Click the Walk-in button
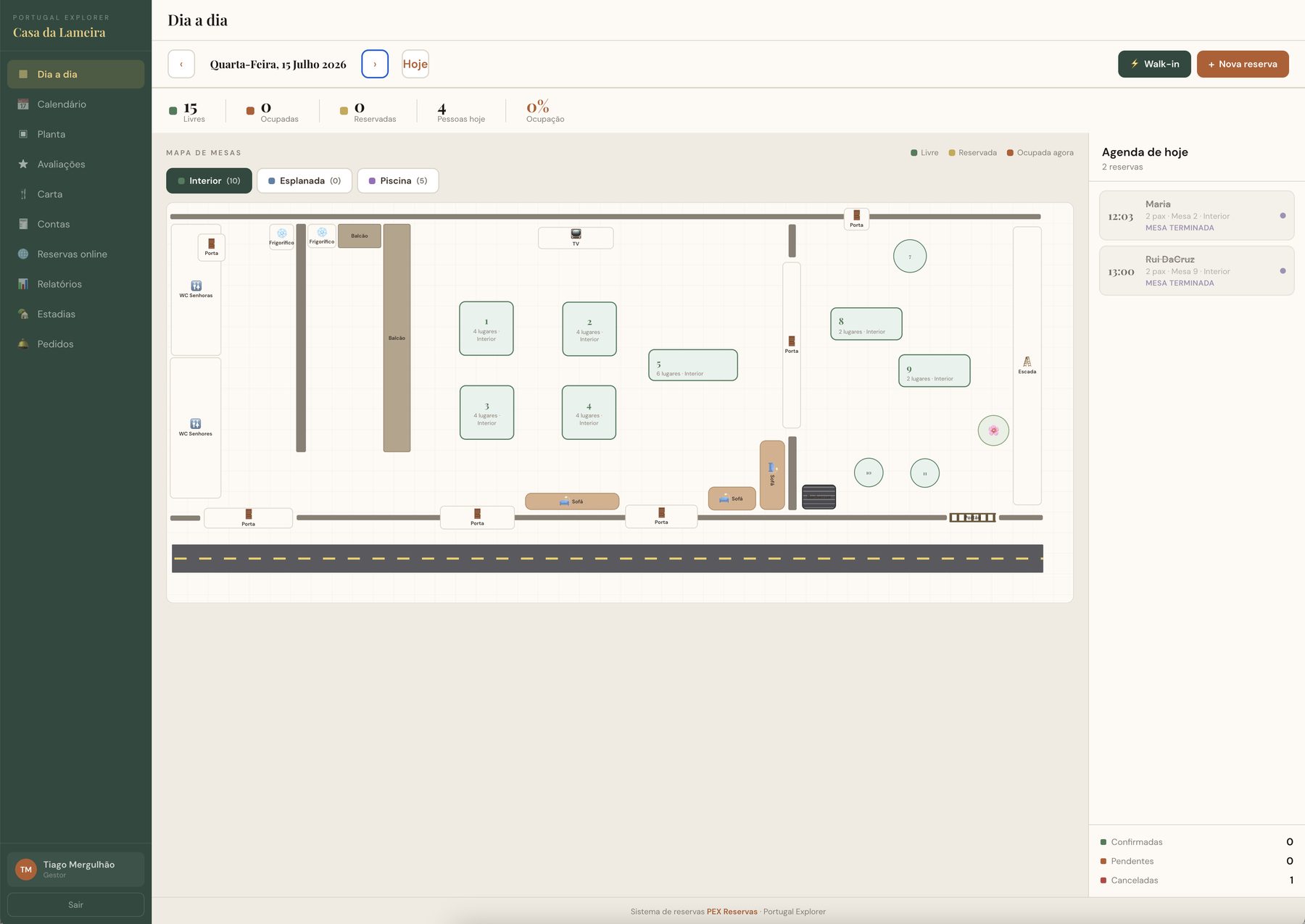The width and height of the screenshot is (1305, 924). tap(1154, 64)
